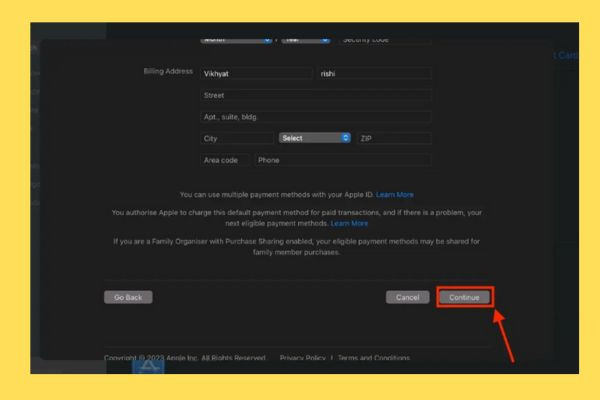The width and height of the screenshot is (600, 400).
Task: Open Learn More link after eligible payment methods
Action: pyautogui.click(x=349, y=223)
